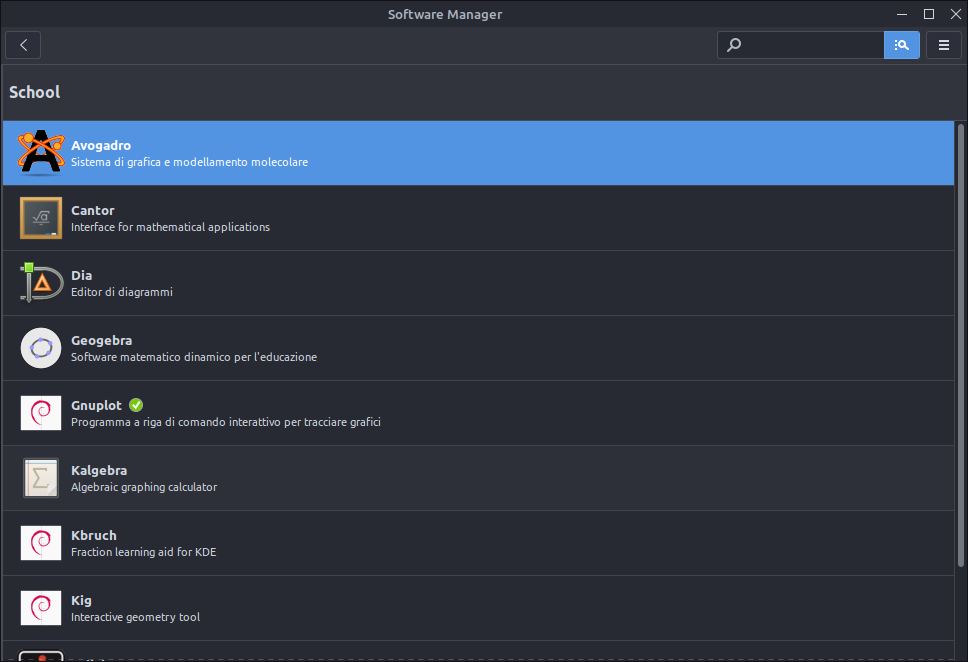Click the Geogebra circle icon
The image size is (968, 662).
pos(41,348)
